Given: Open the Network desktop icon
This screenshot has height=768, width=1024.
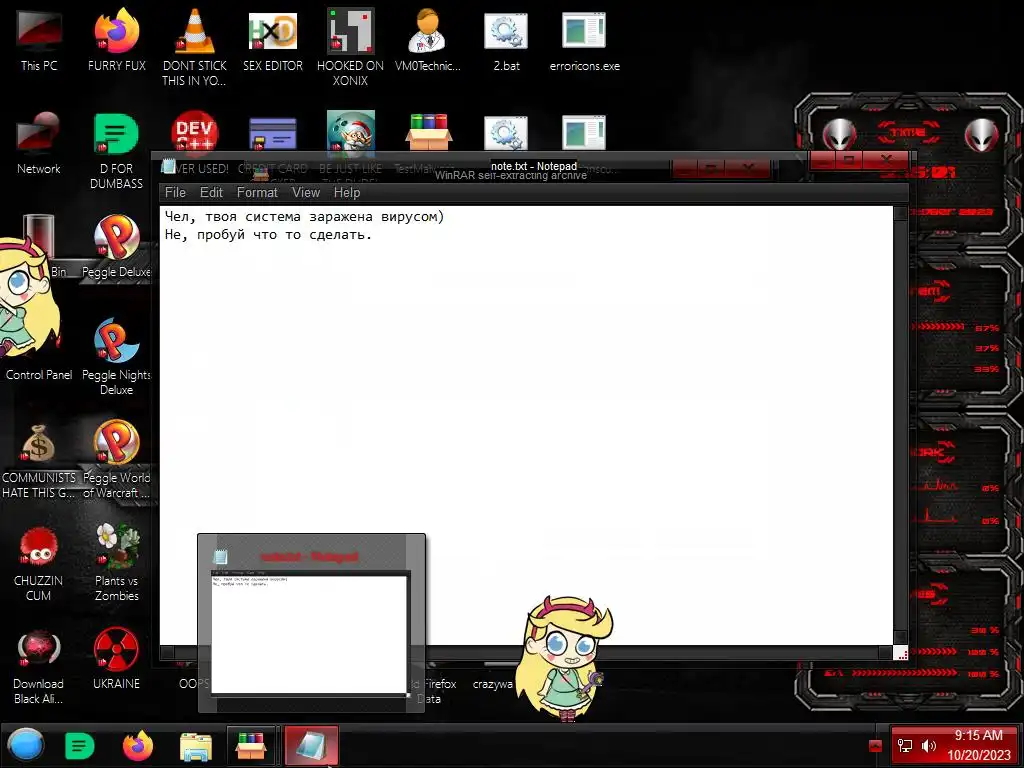Looking at the screenshot, I should (x=39, y=142).
